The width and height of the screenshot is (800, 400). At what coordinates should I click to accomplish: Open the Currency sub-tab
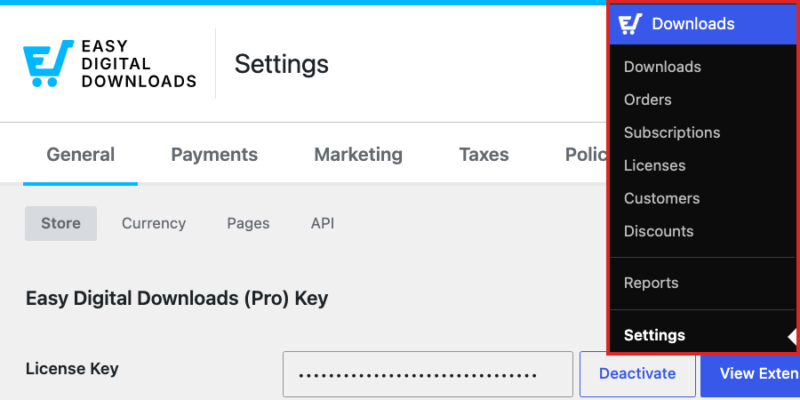tap(154, 223)
